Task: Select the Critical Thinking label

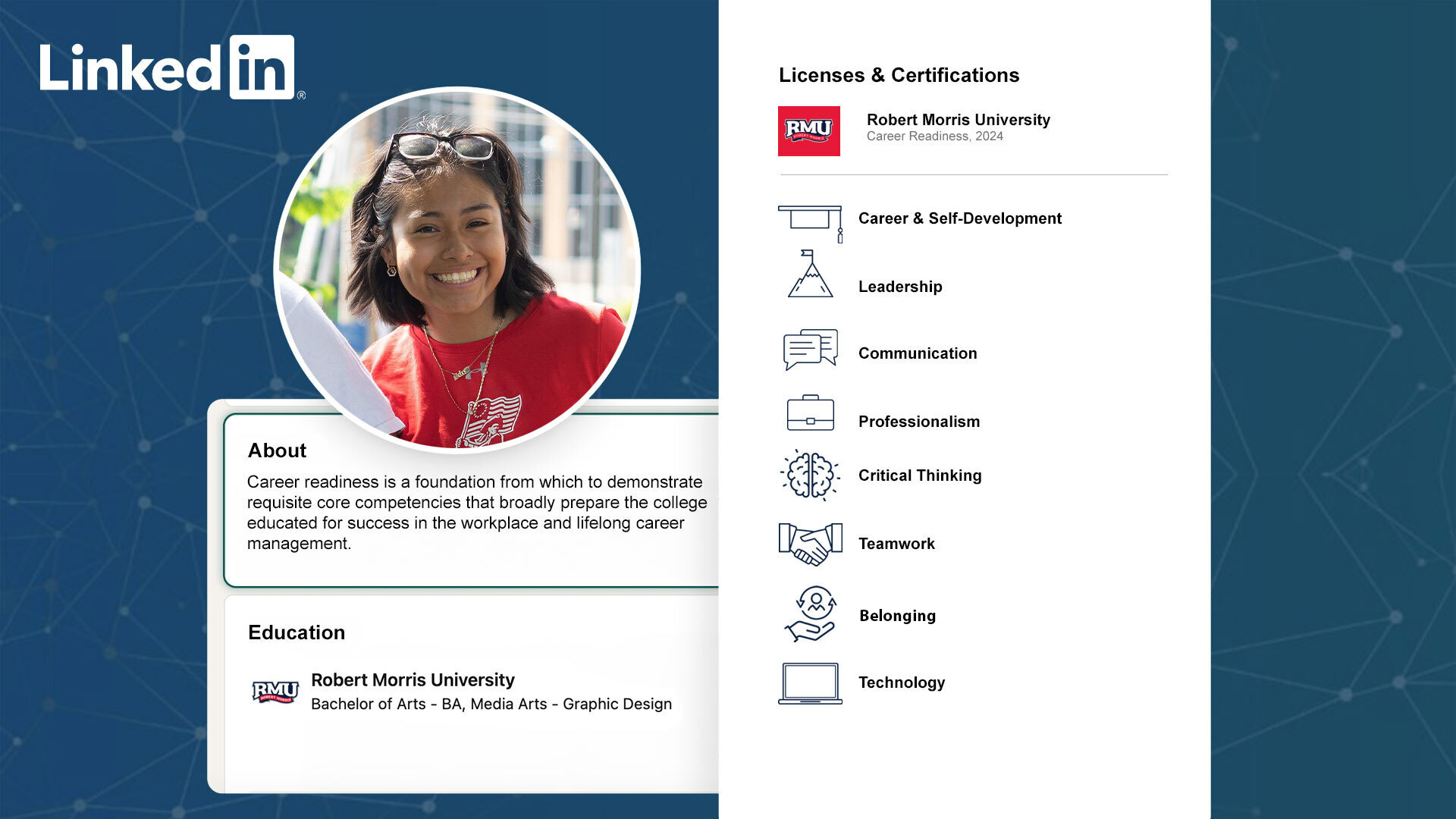Action: (920, 475)
